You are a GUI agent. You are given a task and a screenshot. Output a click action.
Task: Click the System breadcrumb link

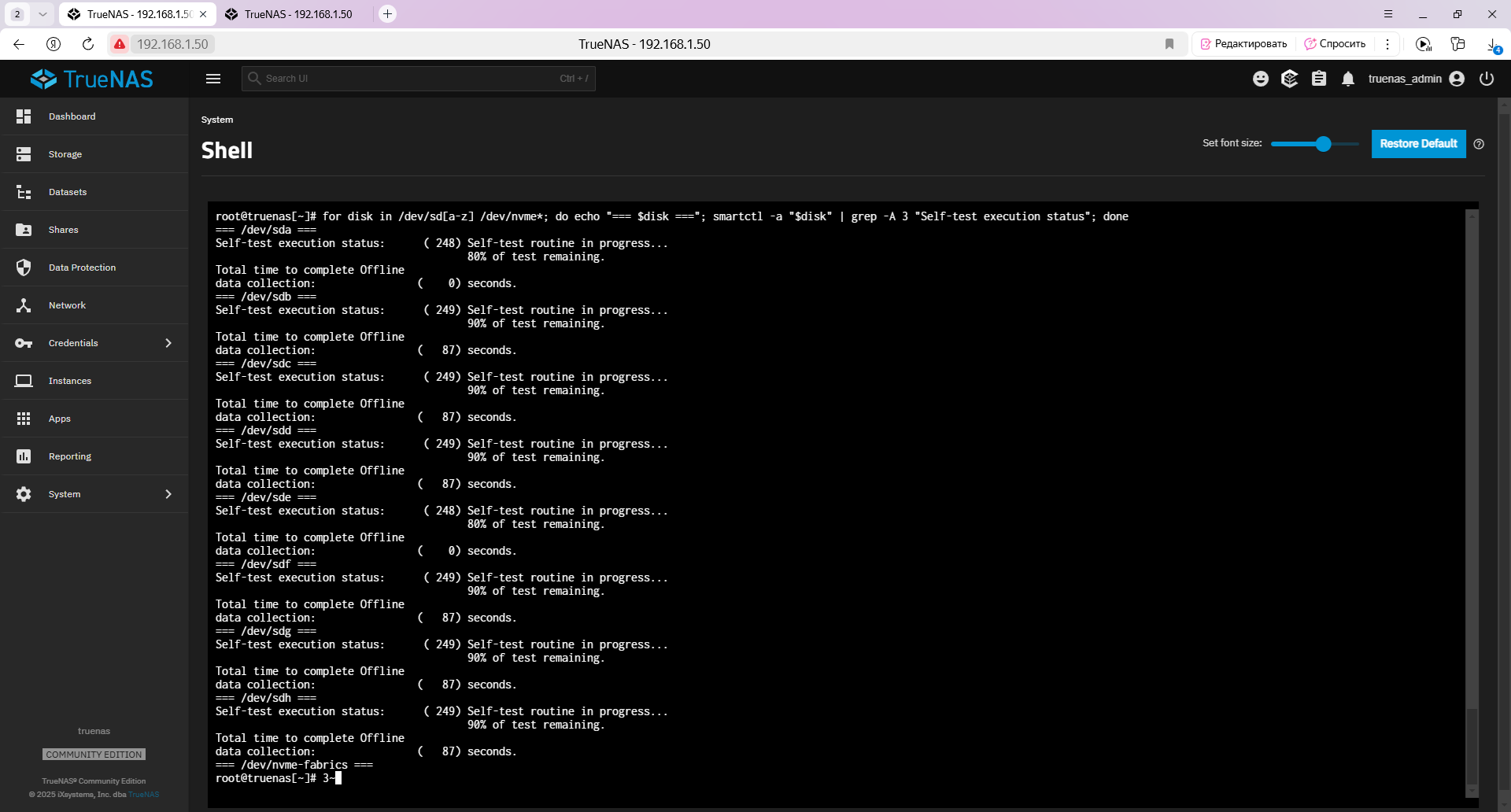(x=217, y=120)
